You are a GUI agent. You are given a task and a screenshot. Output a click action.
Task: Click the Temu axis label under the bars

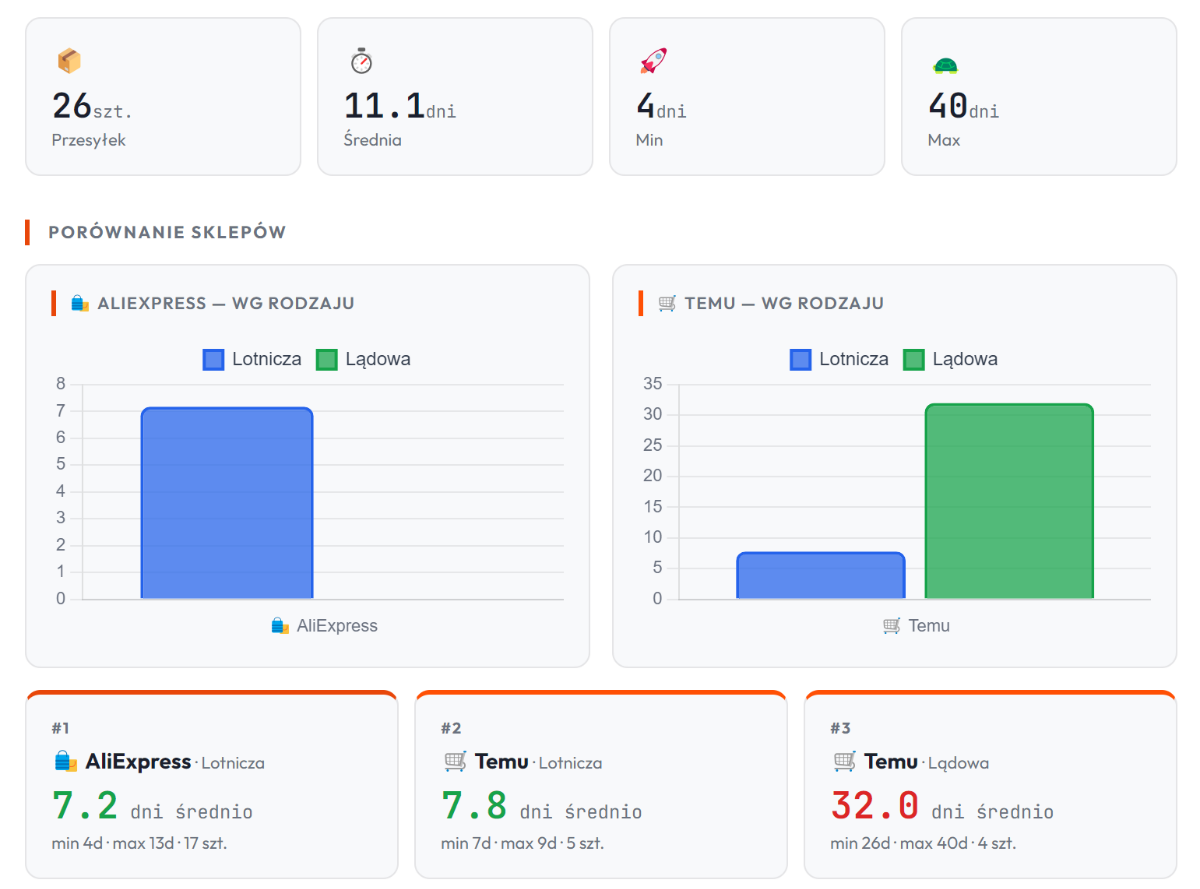click(x=928, y=626)
